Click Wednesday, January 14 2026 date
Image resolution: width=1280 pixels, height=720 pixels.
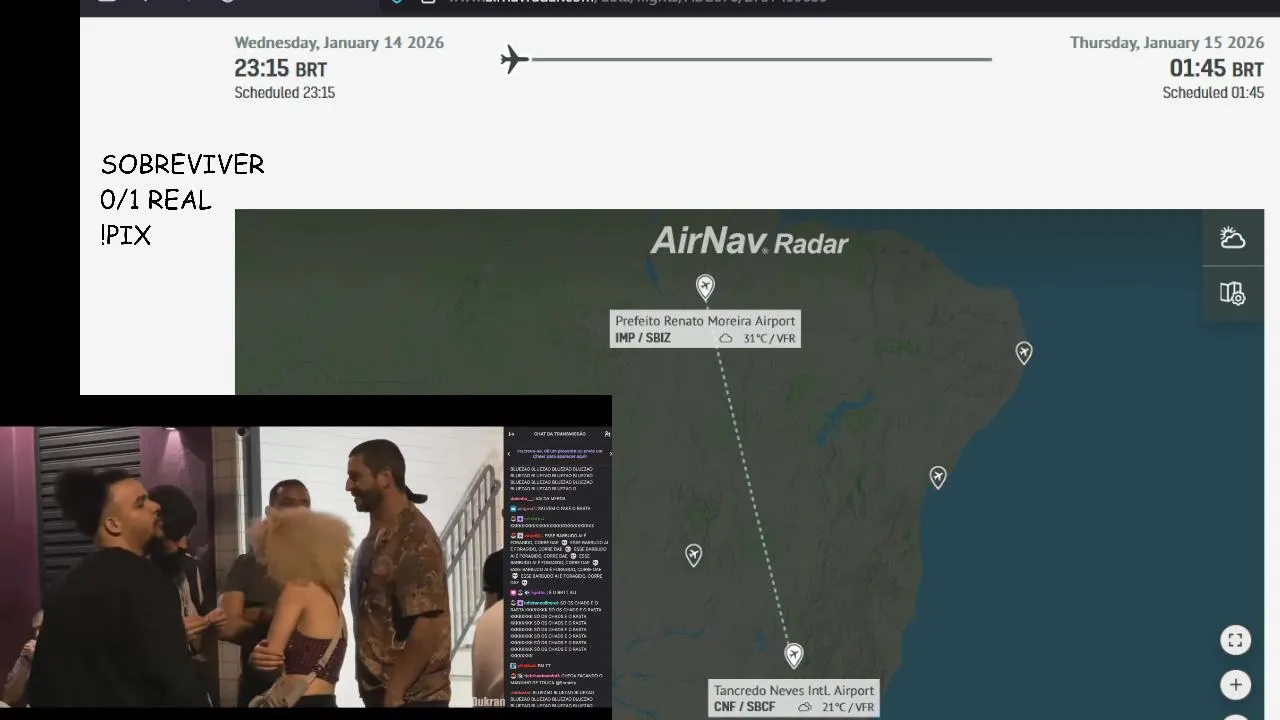pyautogui.click(x=339, y=43)
